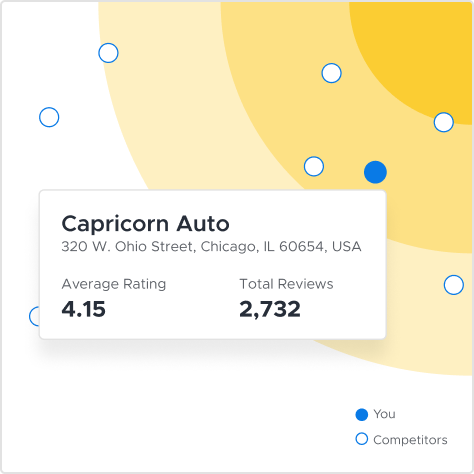Select the topmost competitor dot in the medium-yellow ring
The image size is (474, 474).
click(331, 73)
